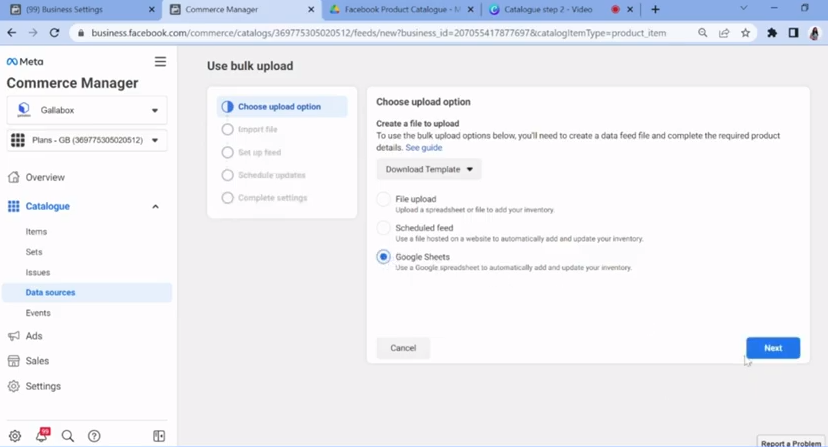828x447 pixels.
Task: Close the Business Settings tab
Action: point(152,10)
